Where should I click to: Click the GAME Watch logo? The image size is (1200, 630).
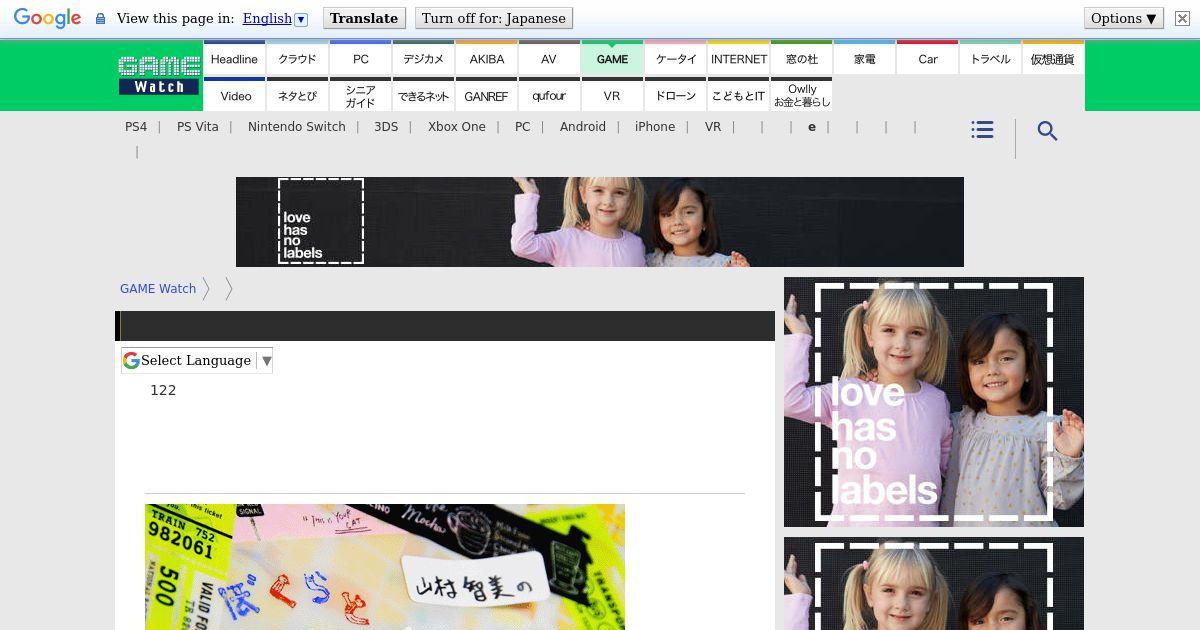(159, 76)
